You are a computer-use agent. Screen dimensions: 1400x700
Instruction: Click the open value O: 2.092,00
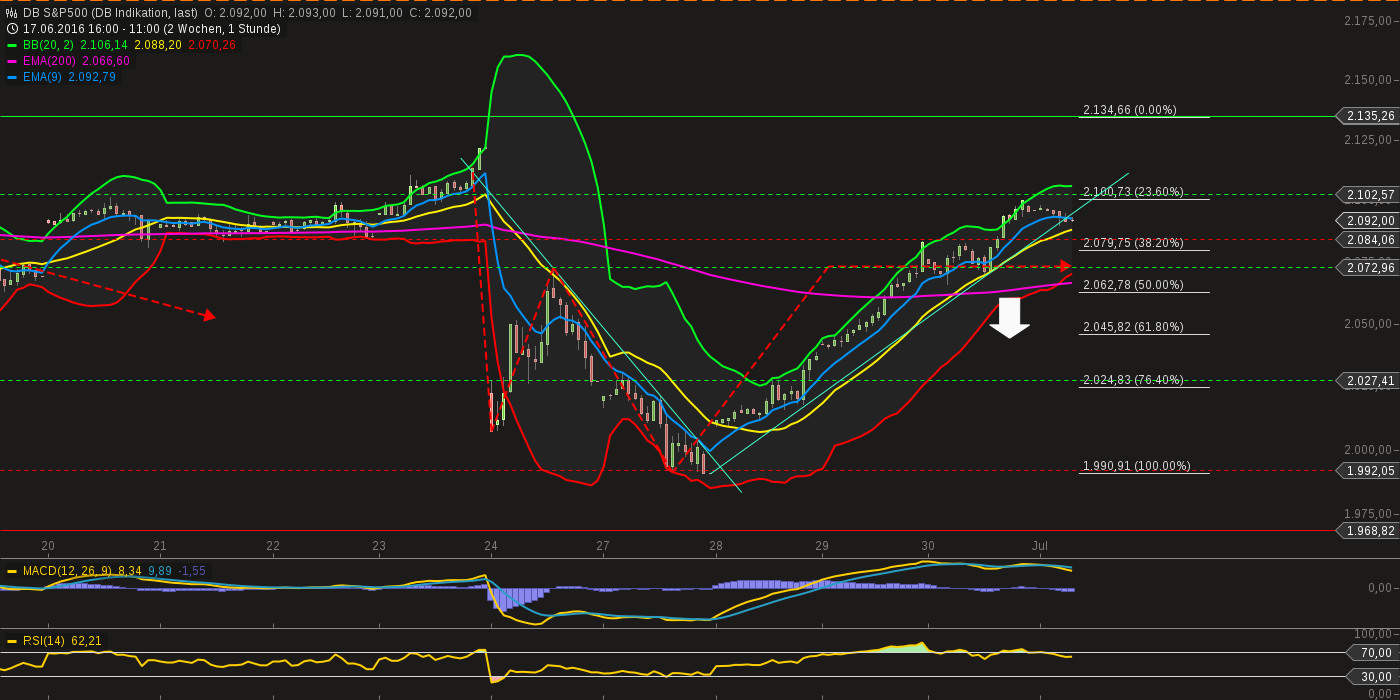click(x=235, y=13)
